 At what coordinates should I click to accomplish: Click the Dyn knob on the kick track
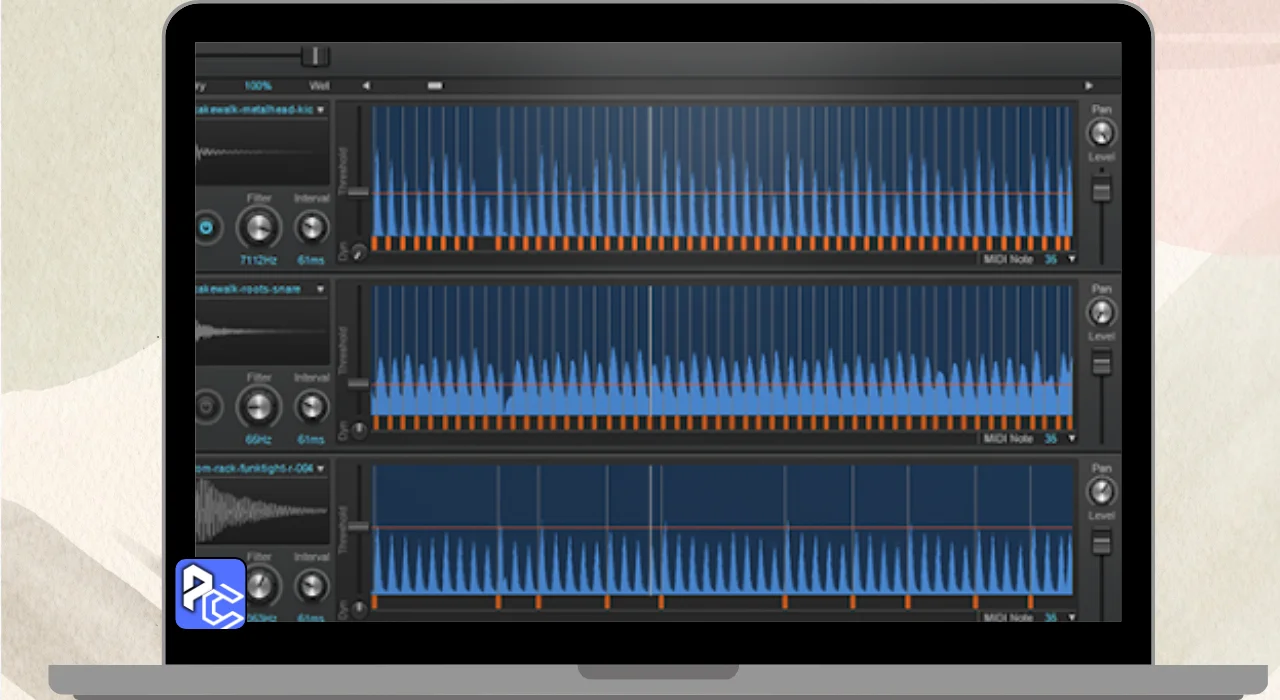coord(358,254)
